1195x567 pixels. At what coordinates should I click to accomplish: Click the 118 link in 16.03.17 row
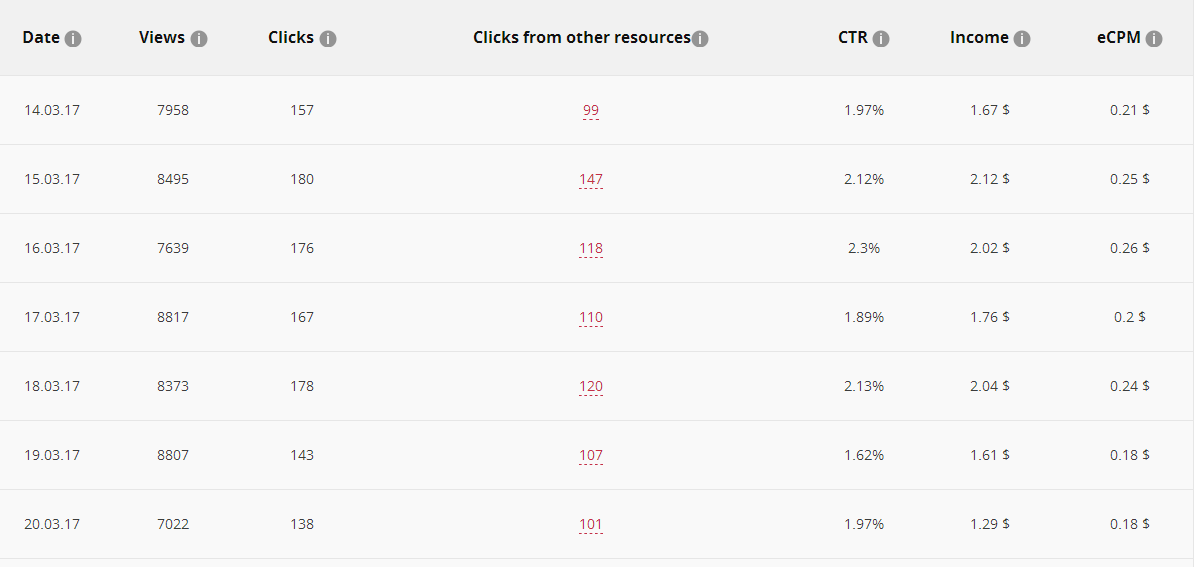point(591,248)
